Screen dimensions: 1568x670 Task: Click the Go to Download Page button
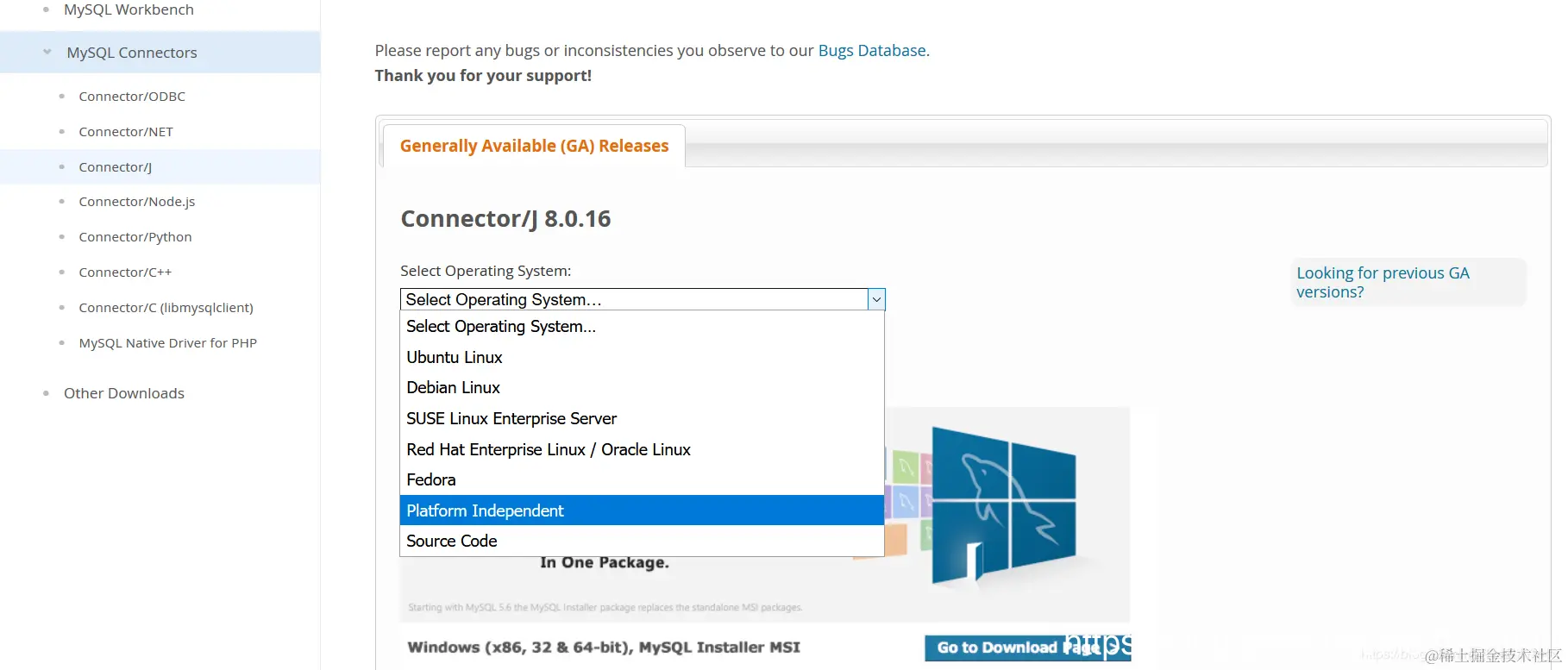pyautogui.click(x=1027, y=648)
